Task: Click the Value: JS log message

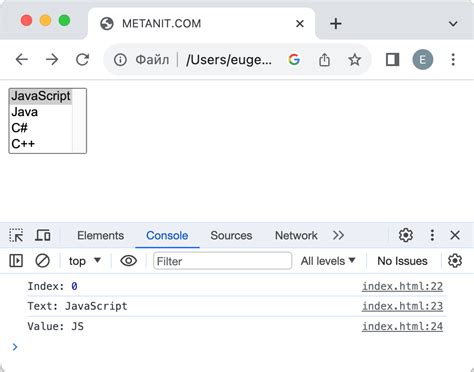Action: (56, 326)
